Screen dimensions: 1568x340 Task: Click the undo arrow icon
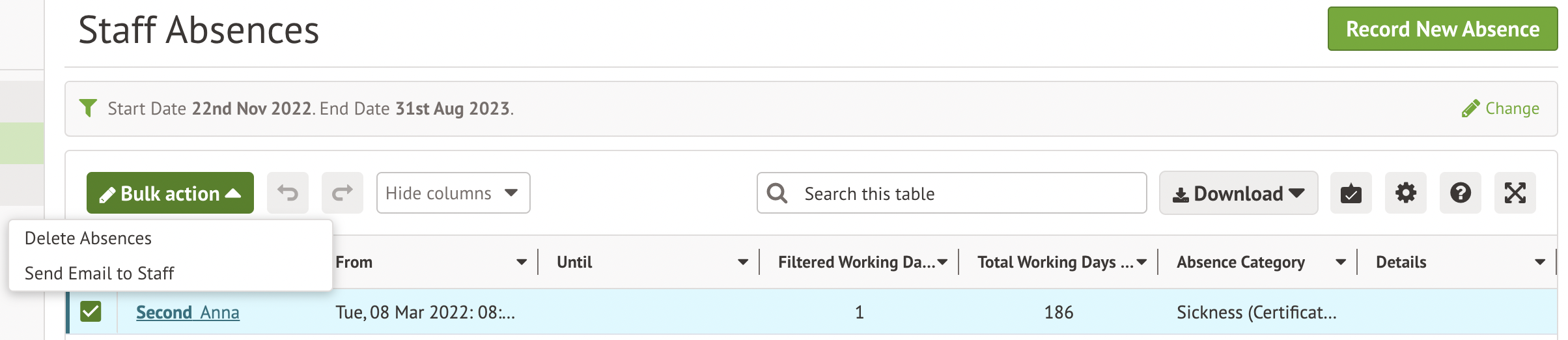[288, 193]
